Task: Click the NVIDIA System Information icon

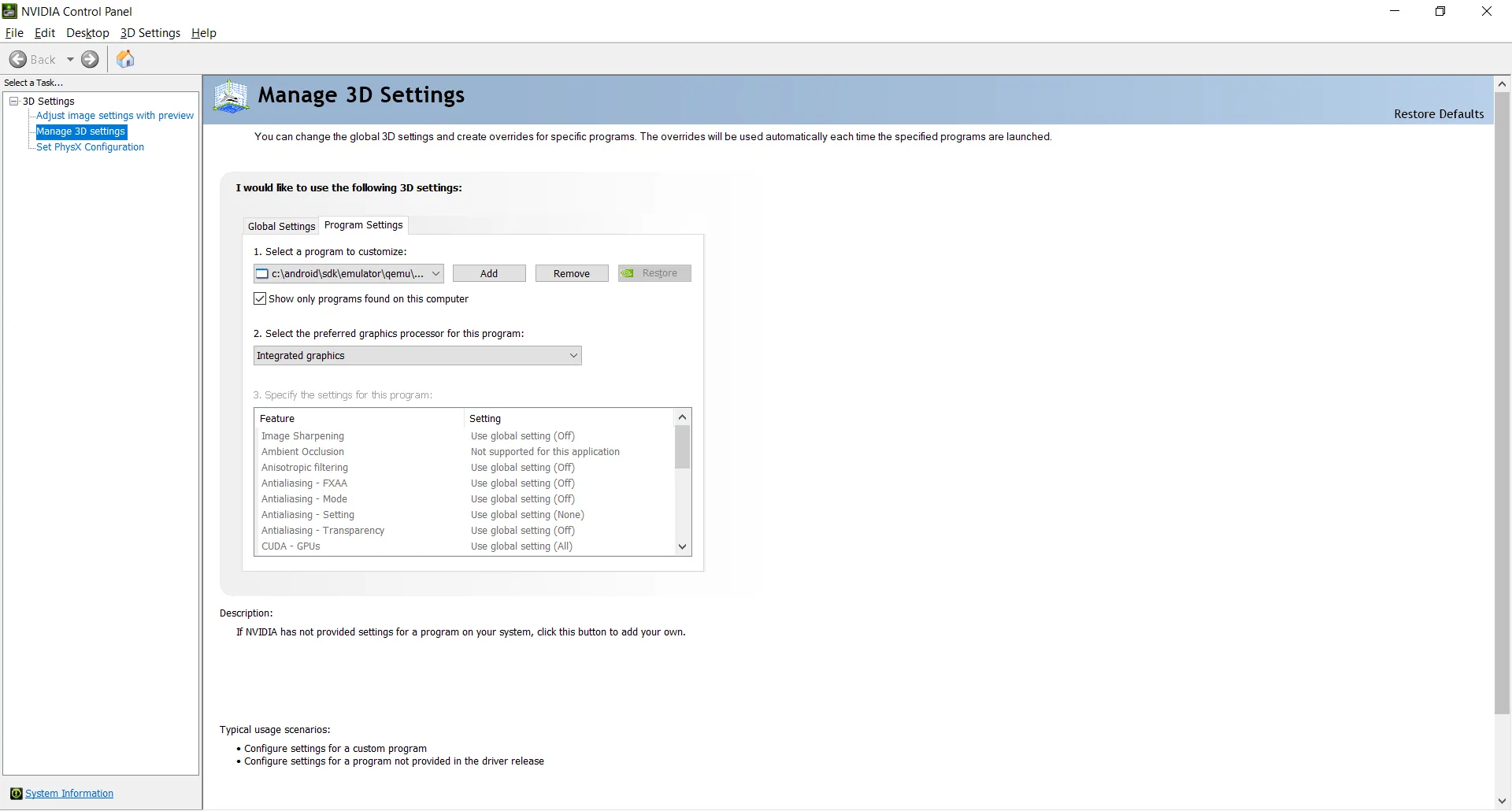Action: [x=17, y=794]
